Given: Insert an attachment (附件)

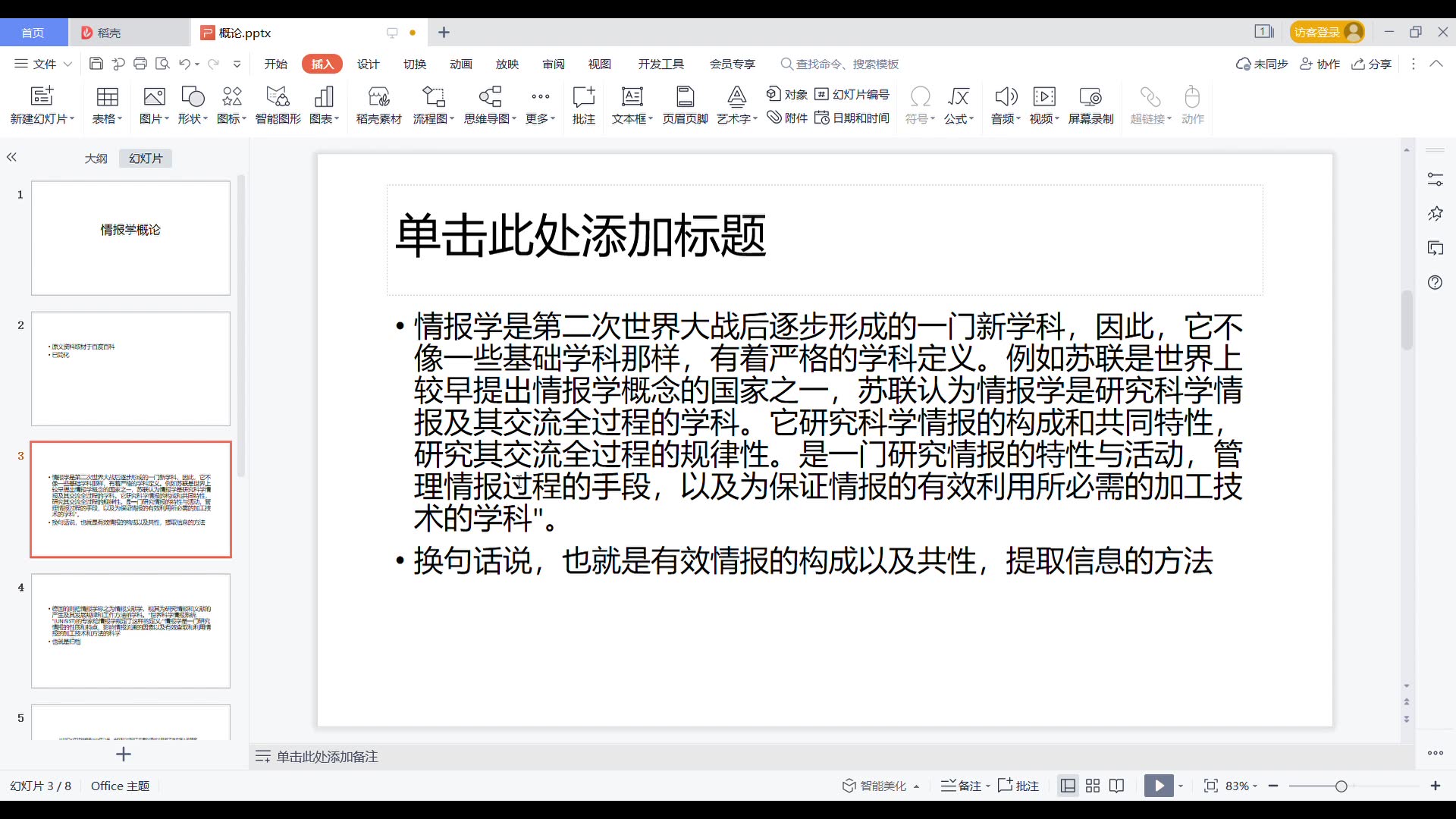Looking at the screenshot, I should coord(786,118).
